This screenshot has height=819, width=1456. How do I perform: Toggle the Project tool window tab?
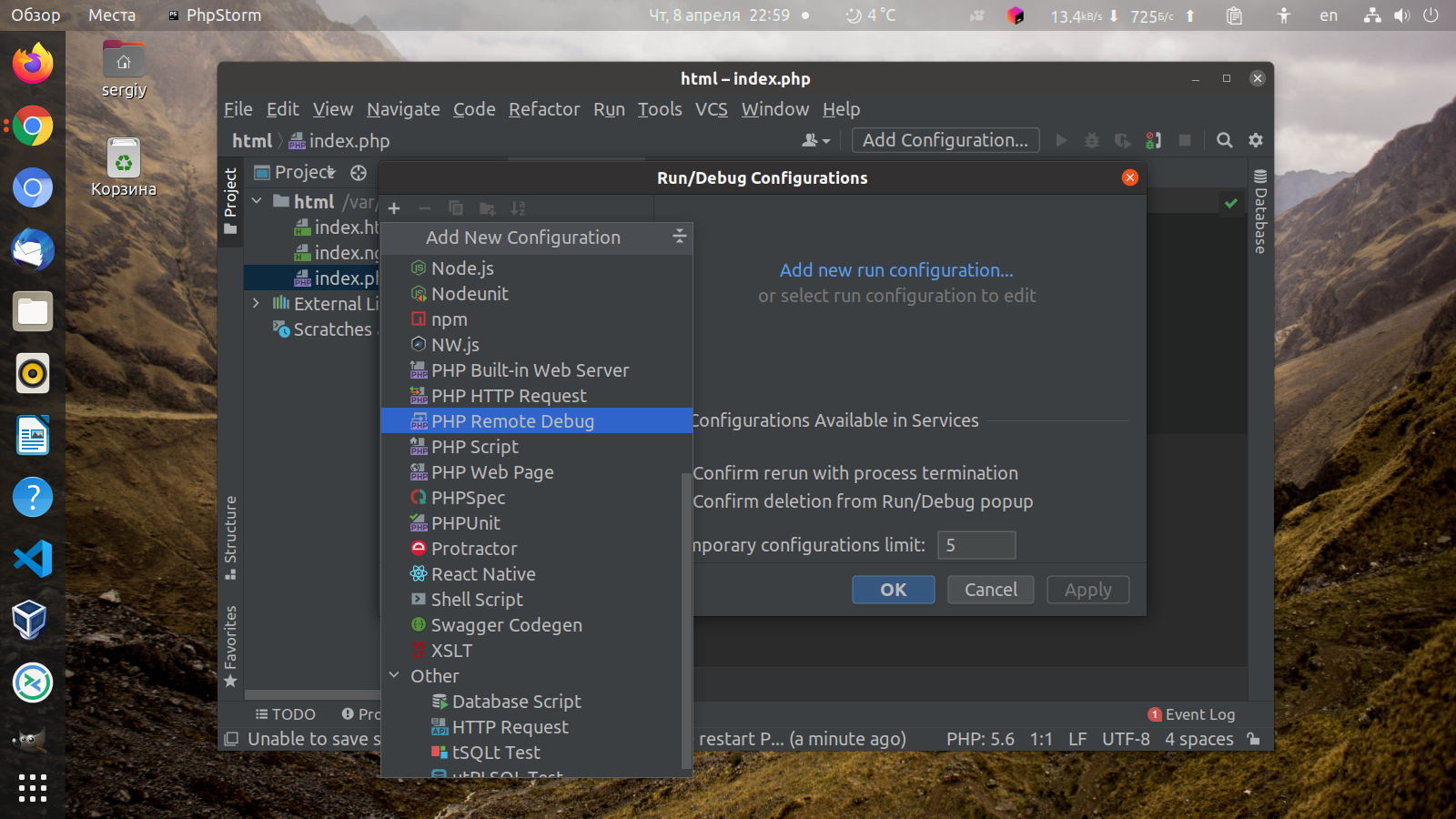pos(230,200)
